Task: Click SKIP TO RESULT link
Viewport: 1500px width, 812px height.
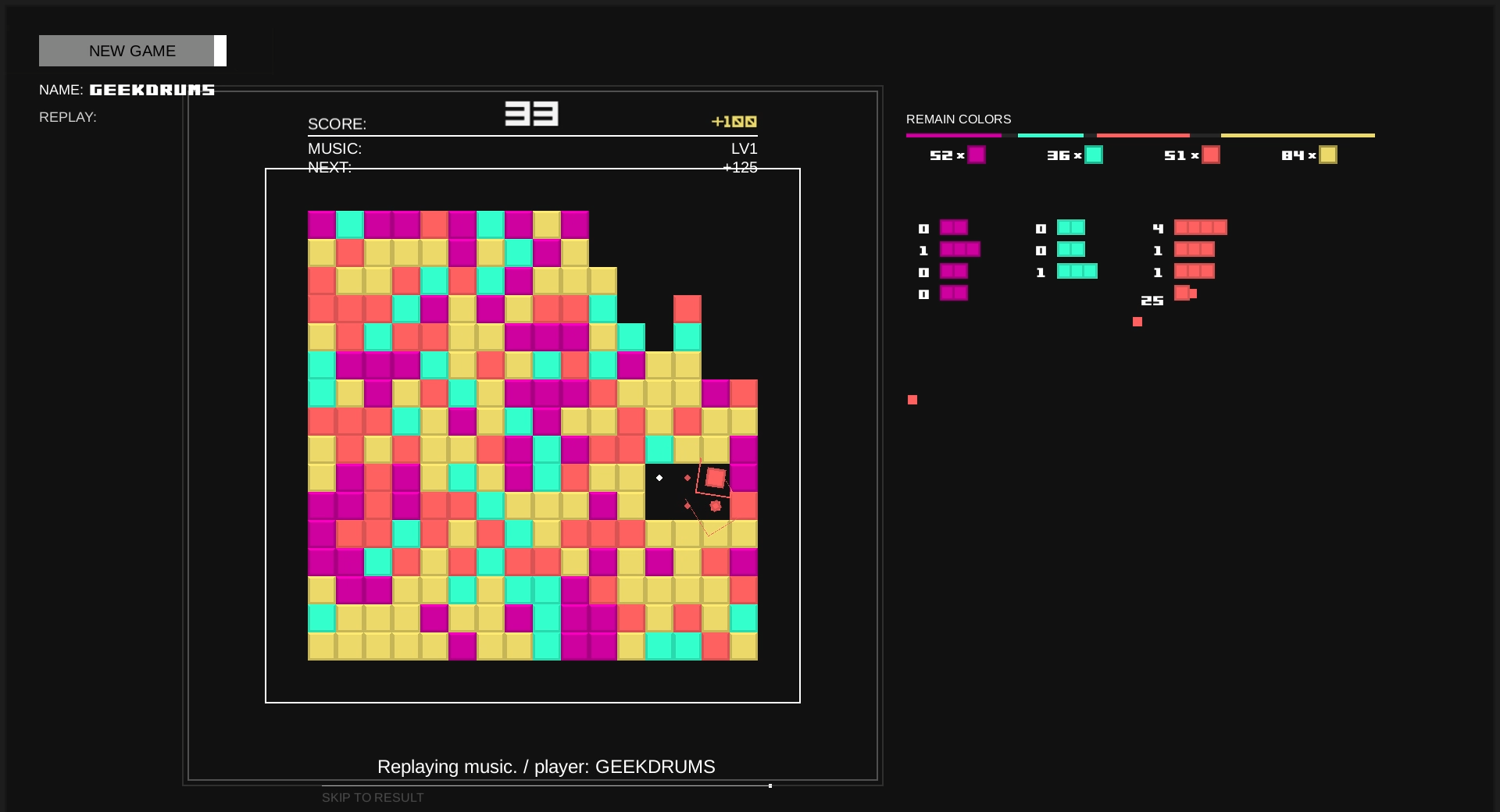Action: pos(373,797)
